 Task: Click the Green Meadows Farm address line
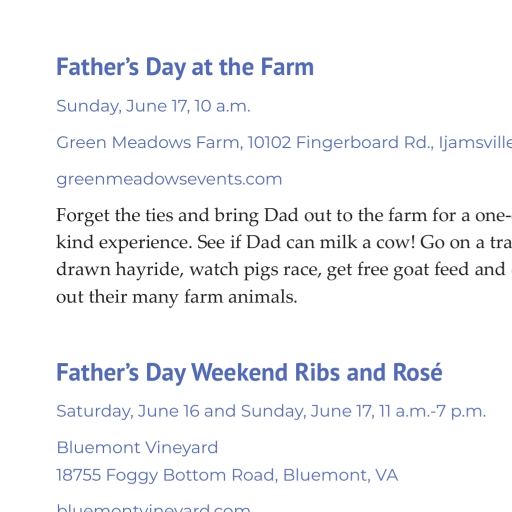pos(284,143)
